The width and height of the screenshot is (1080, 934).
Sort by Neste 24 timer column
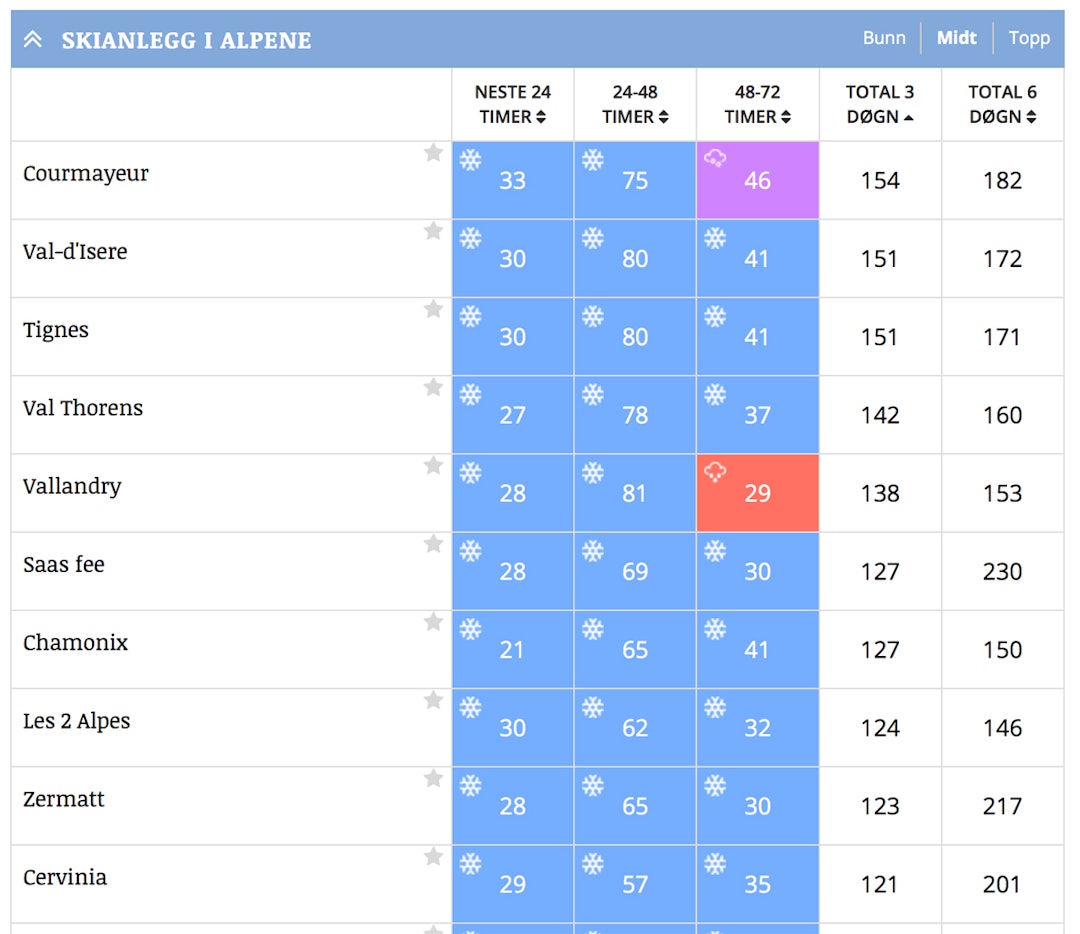tap(513, 105)
